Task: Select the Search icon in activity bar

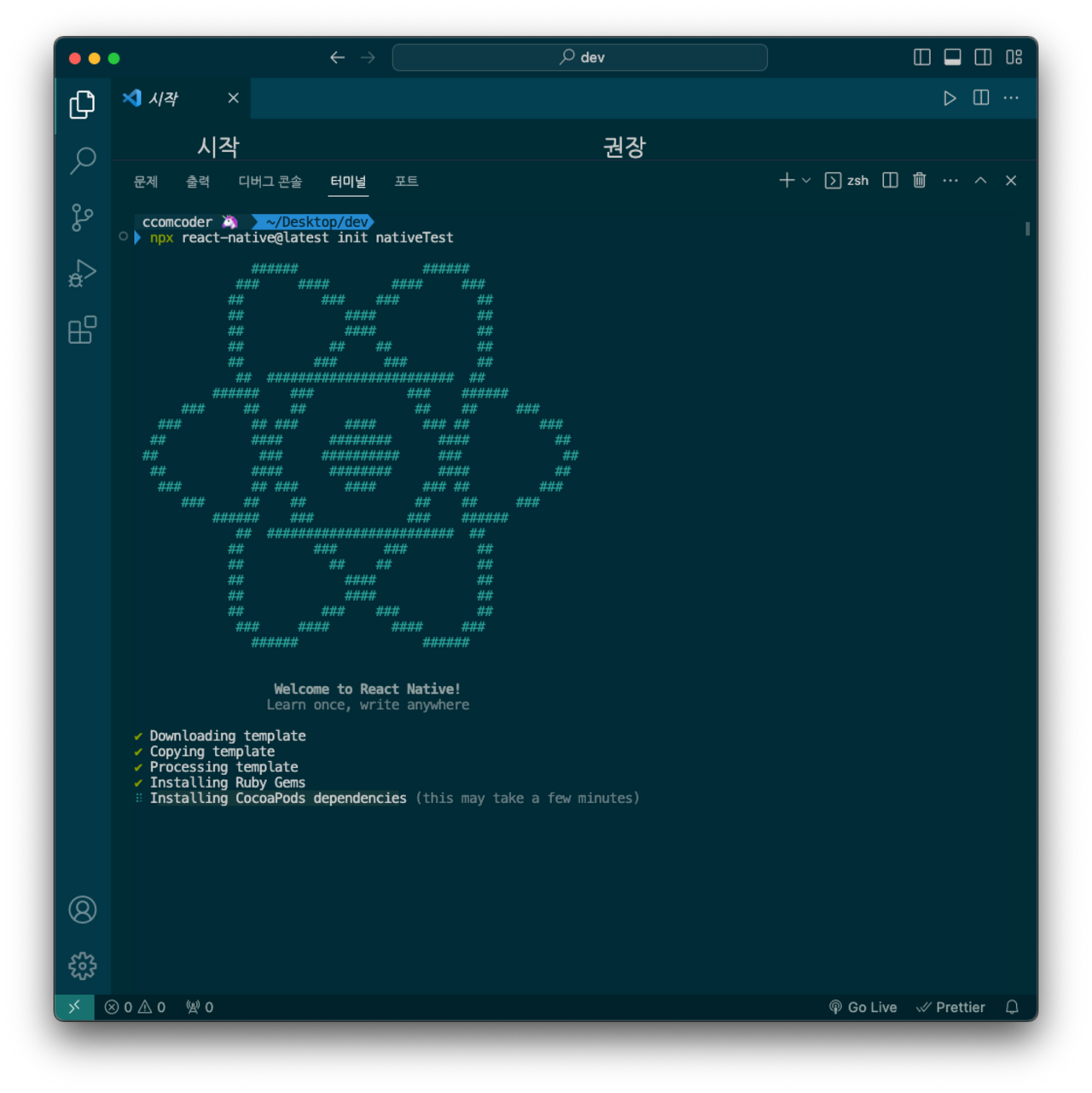Action: click(82, 160)
